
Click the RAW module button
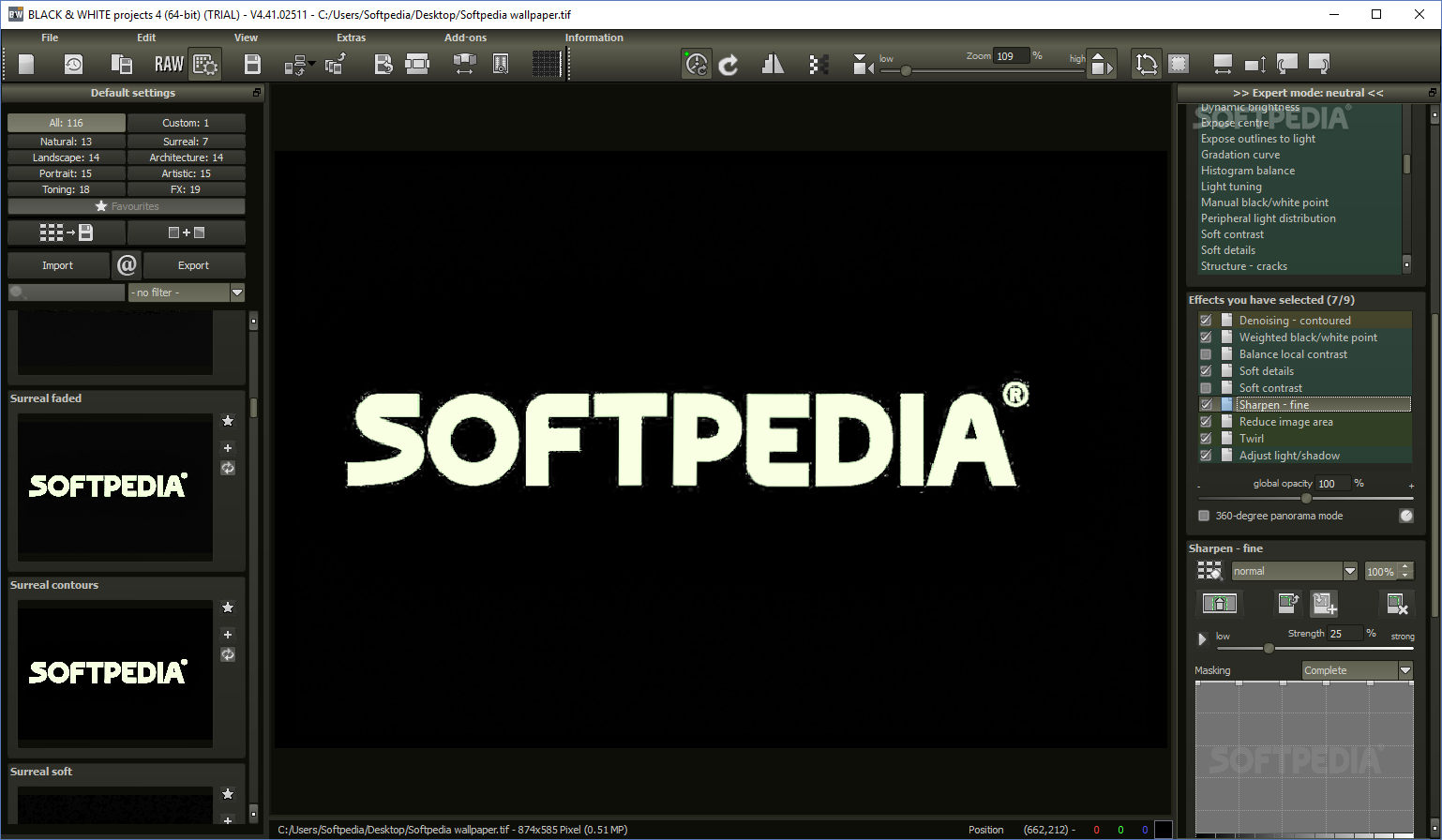click(169, 64)
